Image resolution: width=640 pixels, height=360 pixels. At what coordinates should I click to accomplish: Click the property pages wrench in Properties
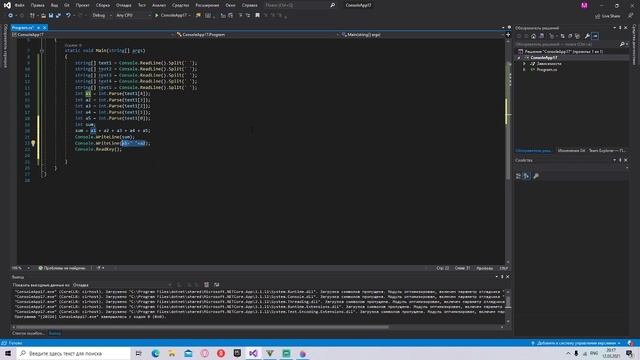[536, 176]
